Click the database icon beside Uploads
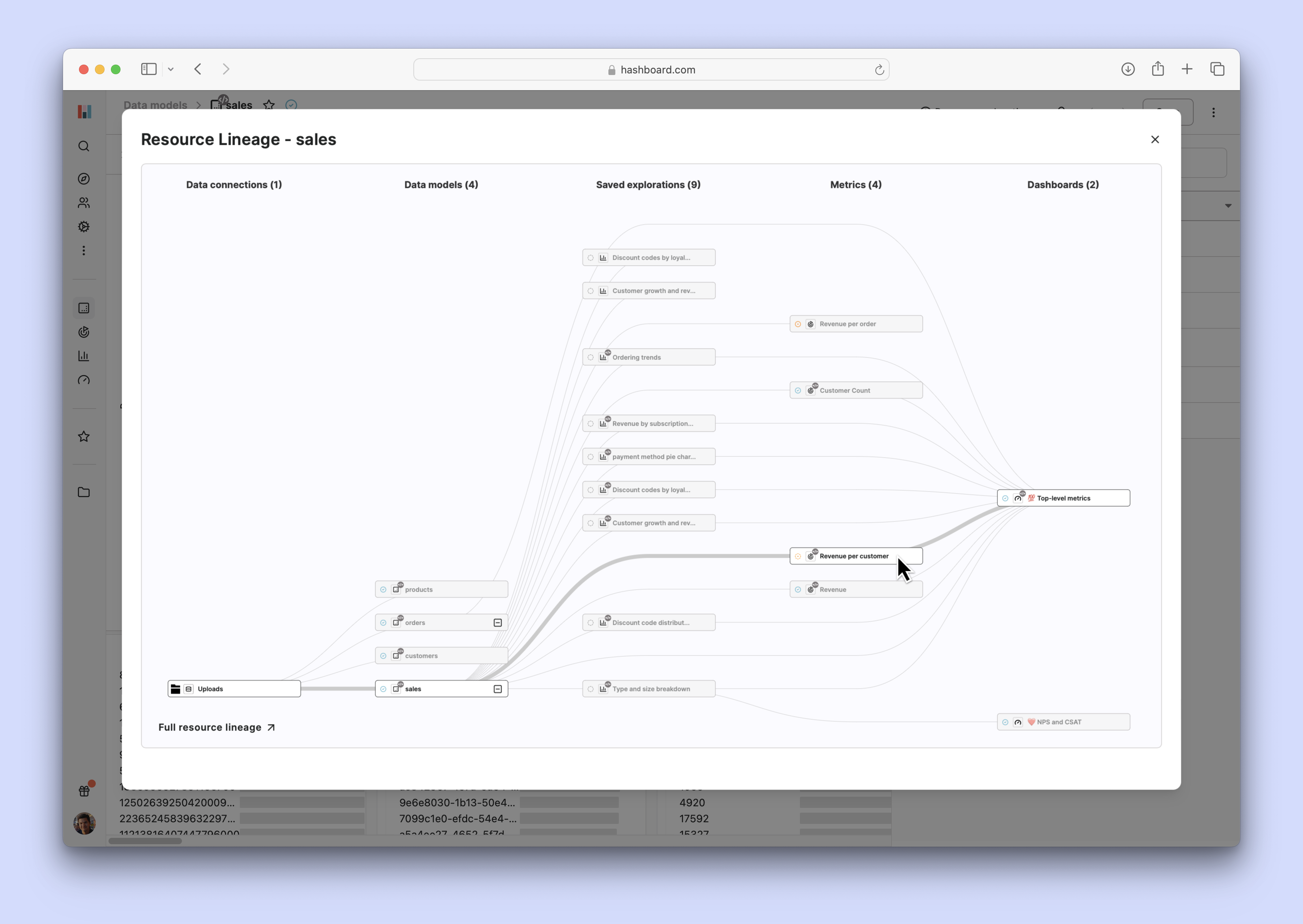1303x924 pixels. point(188,689)
